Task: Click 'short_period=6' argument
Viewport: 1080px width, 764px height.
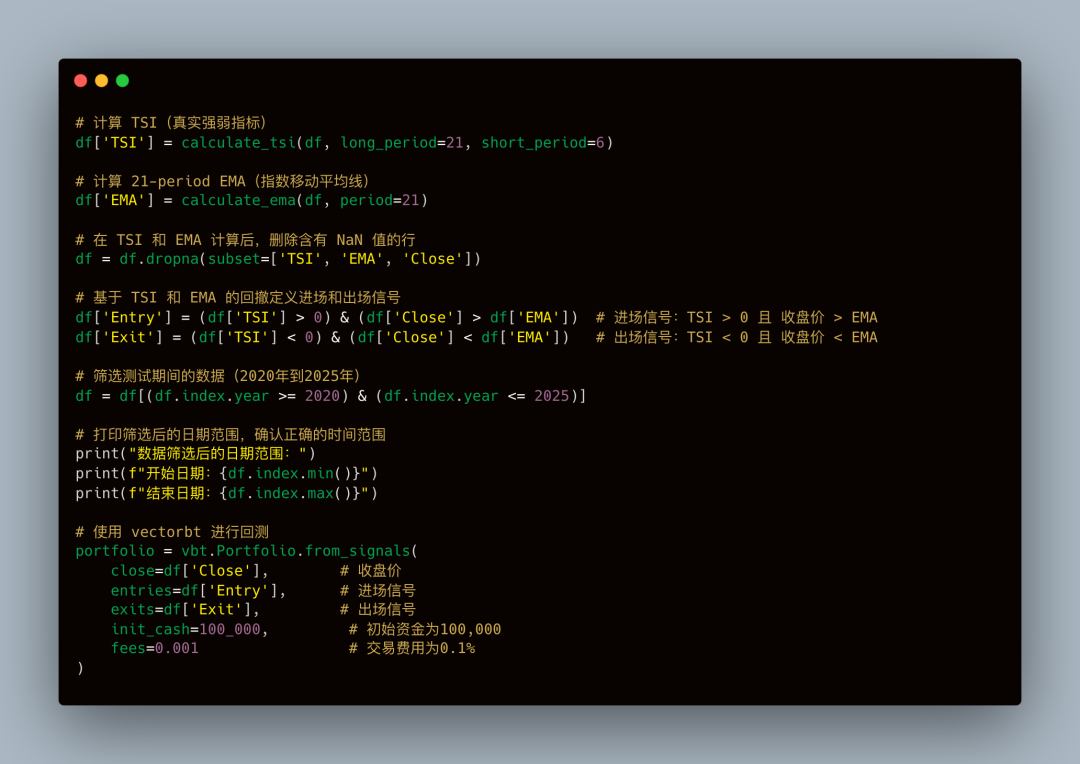Action: pyautogui.click(x=543, y=143)
